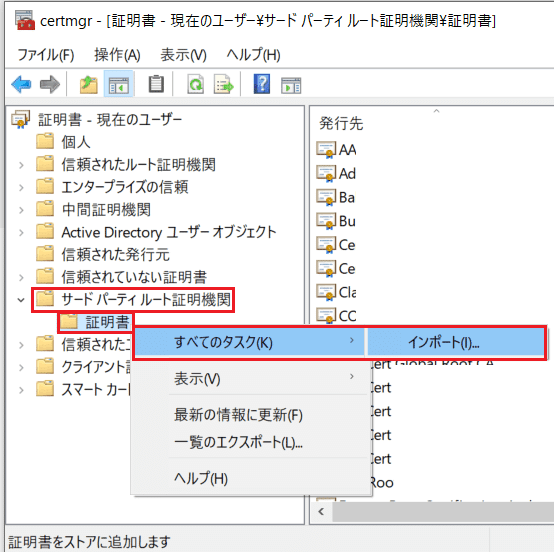
Task: Click the horizontal scrollbar track
Action: (443, 511)
